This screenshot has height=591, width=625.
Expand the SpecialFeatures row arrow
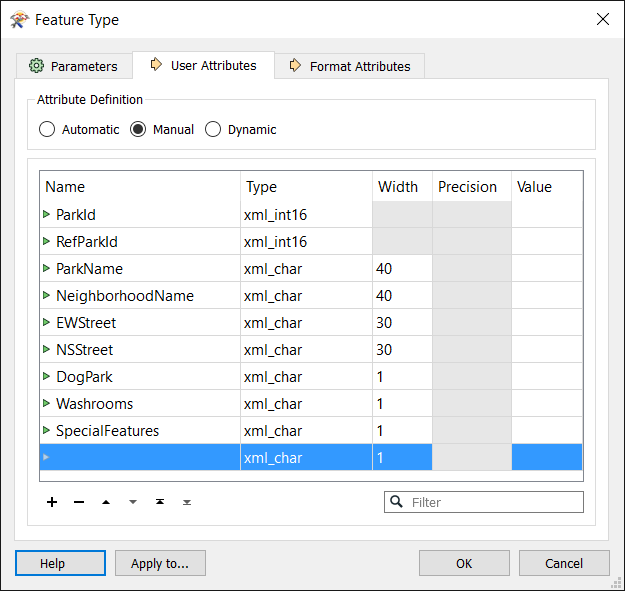tap(46, 430)
